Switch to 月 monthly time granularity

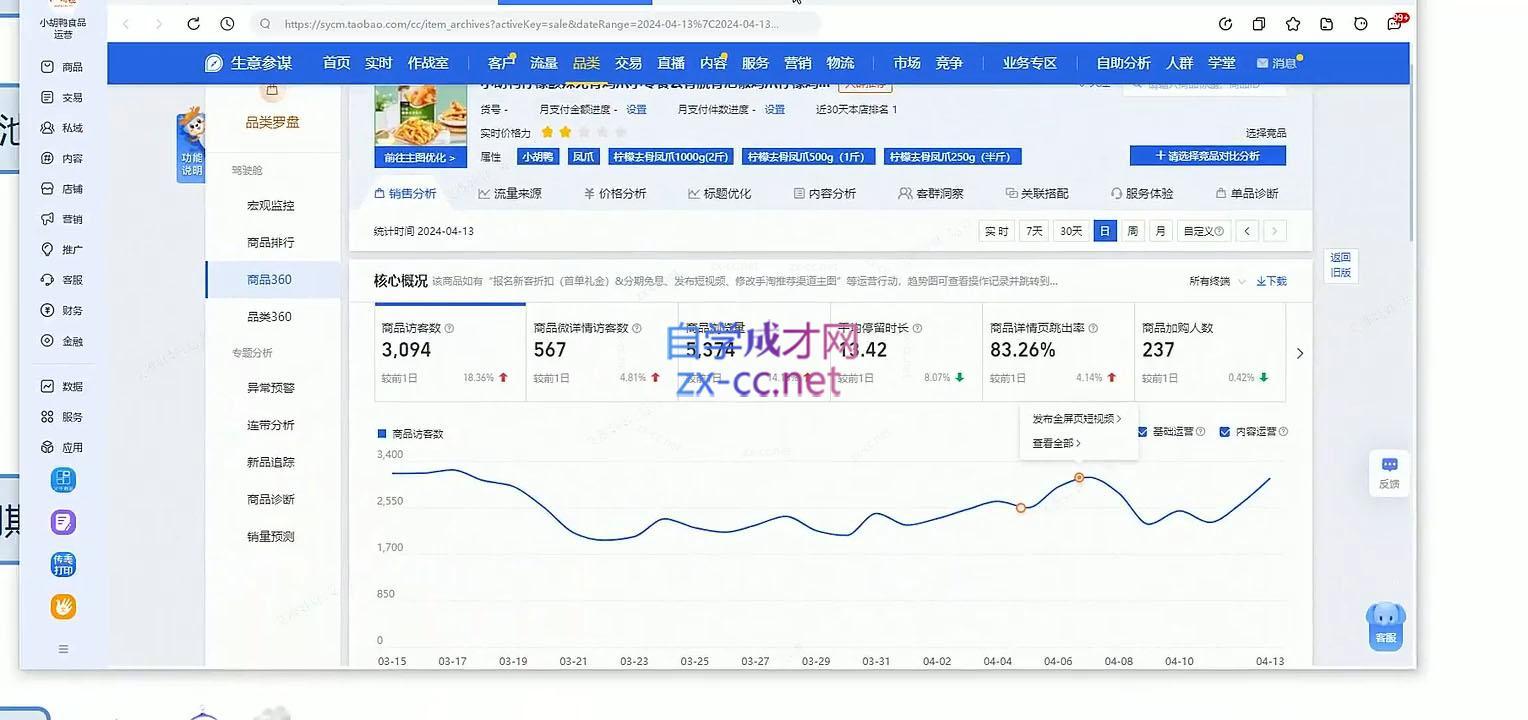1160,230
